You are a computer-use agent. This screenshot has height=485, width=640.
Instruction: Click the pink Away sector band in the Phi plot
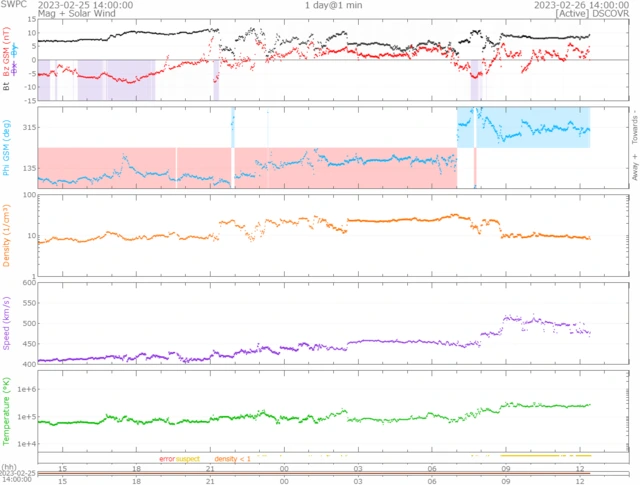247,168
